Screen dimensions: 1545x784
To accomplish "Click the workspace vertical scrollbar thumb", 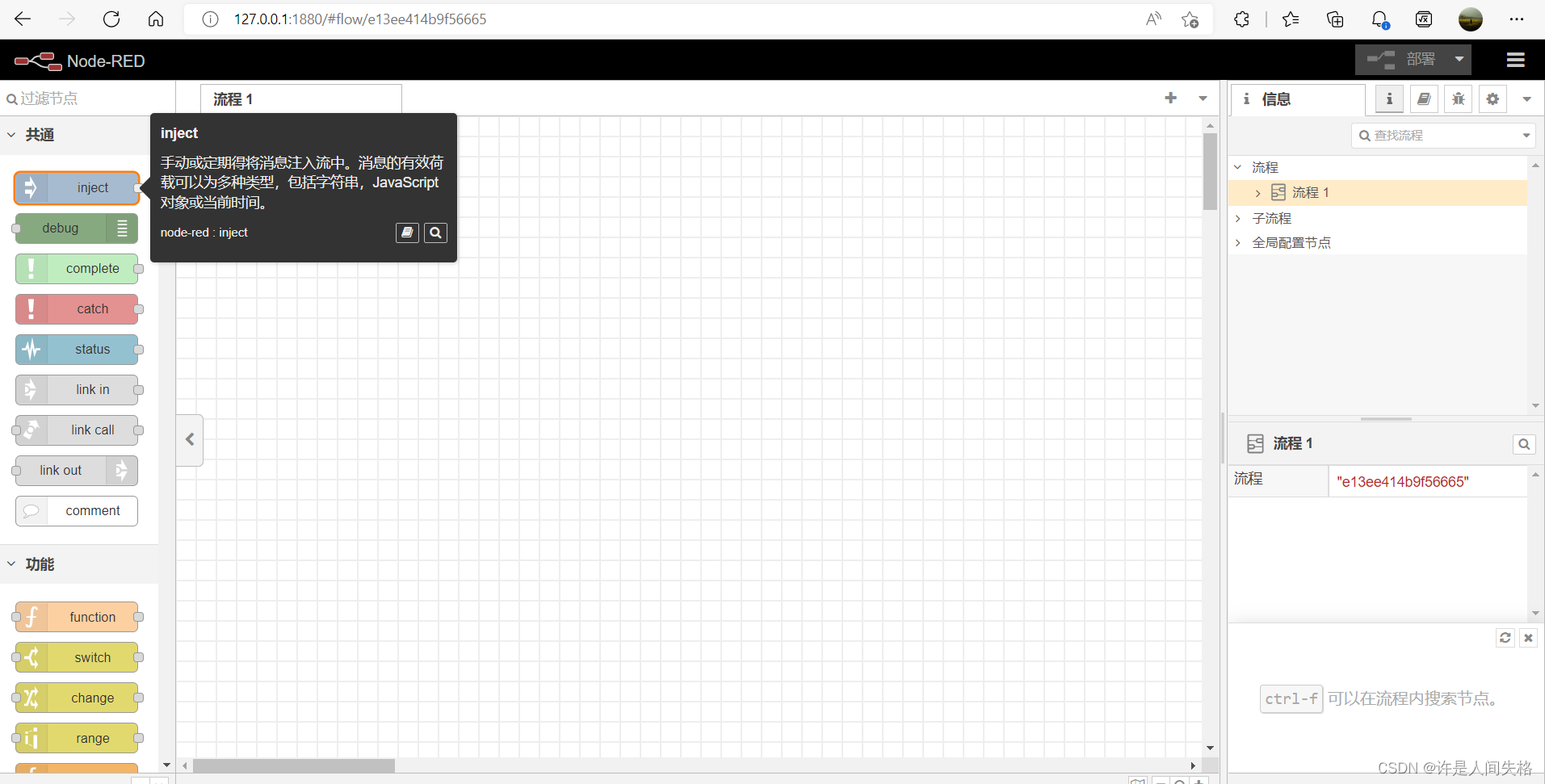I will click(1210, 171).
